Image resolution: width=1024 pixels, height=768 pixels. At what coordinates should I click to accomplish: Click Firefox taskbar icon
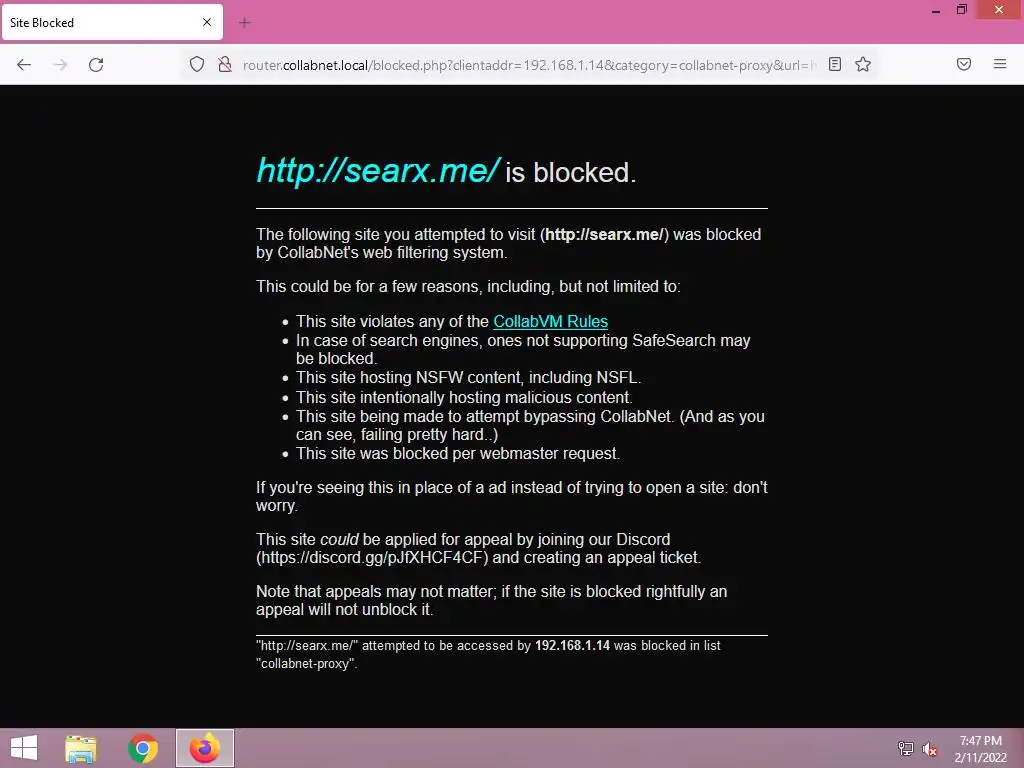(204, 748)
